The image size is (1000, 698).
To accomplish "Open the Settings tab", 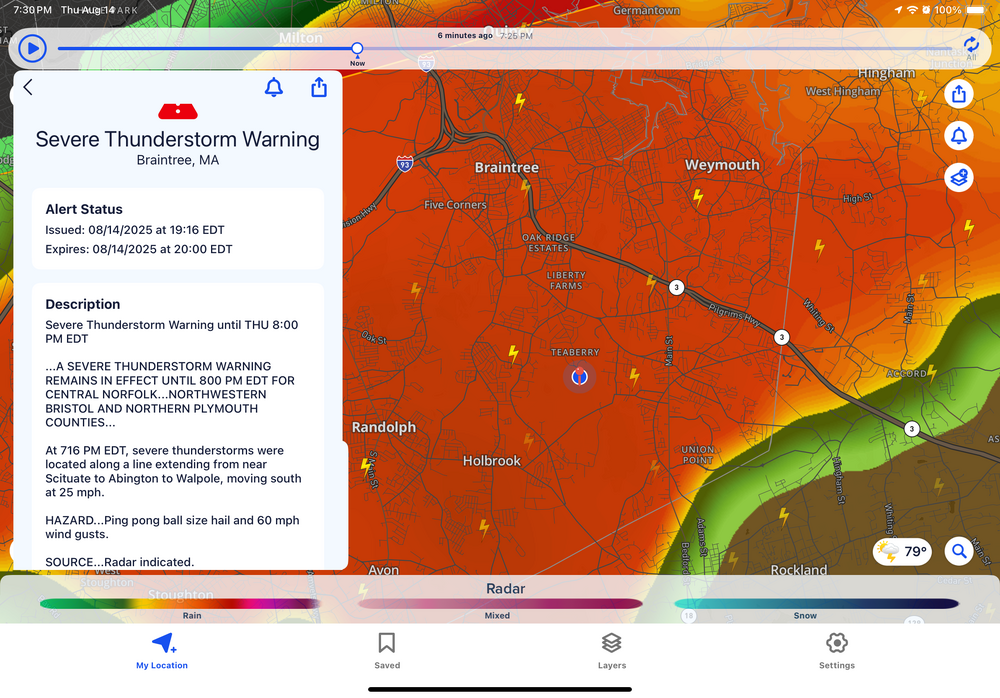I will pyautogui.click(x=837, y=651).
